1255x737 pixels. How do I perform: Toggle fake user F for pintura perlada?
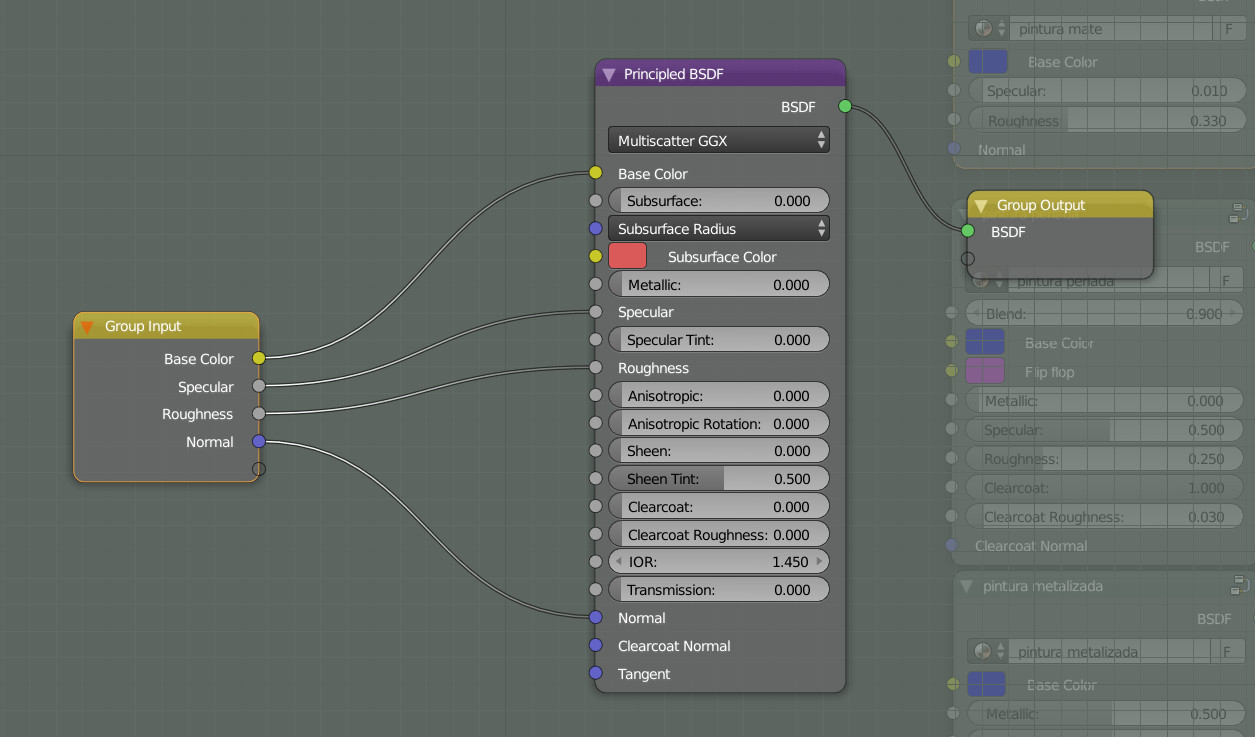pyautogui.click(x=1228, y=282)
